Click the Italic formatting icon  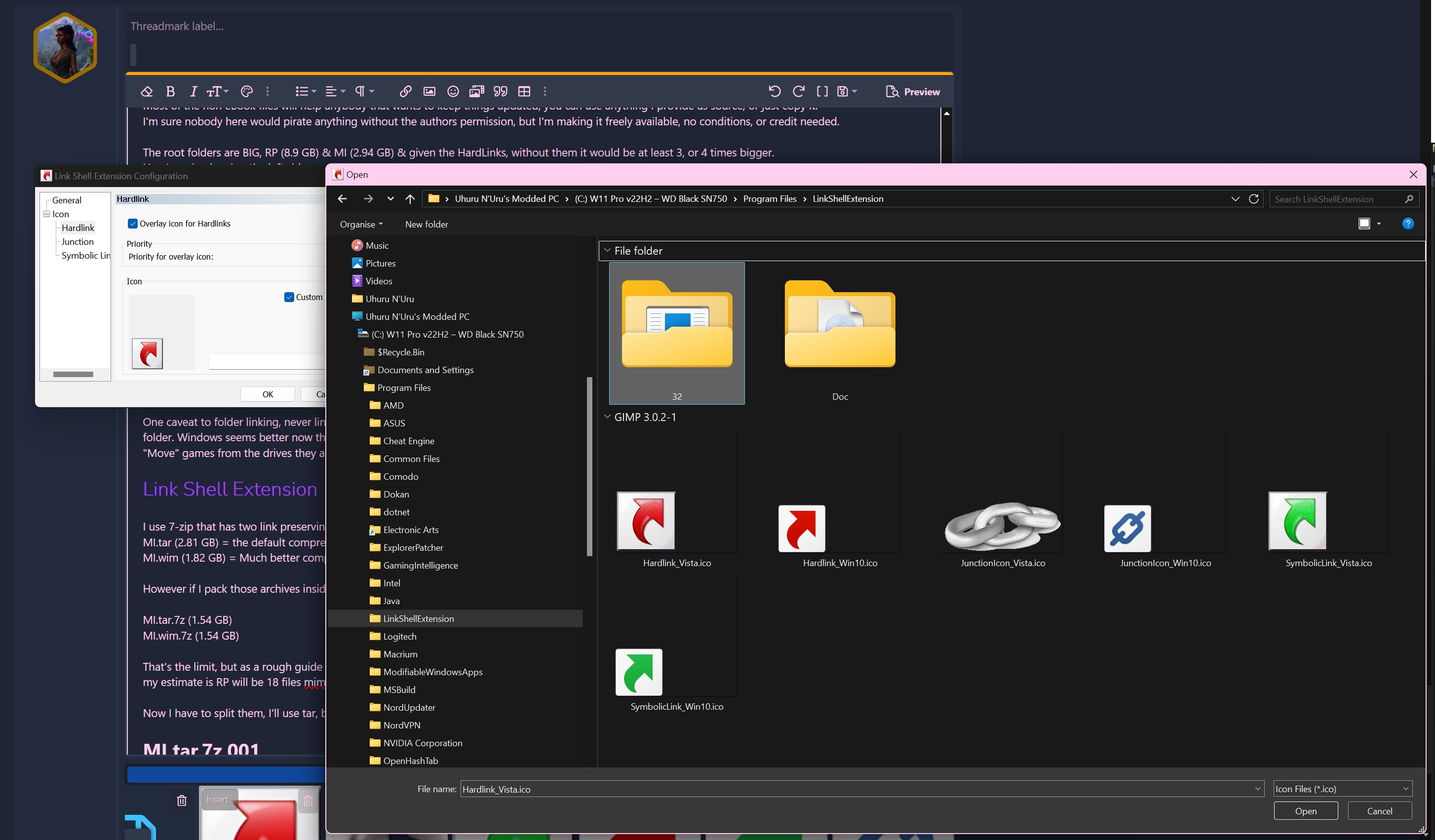tap(194, 91)
